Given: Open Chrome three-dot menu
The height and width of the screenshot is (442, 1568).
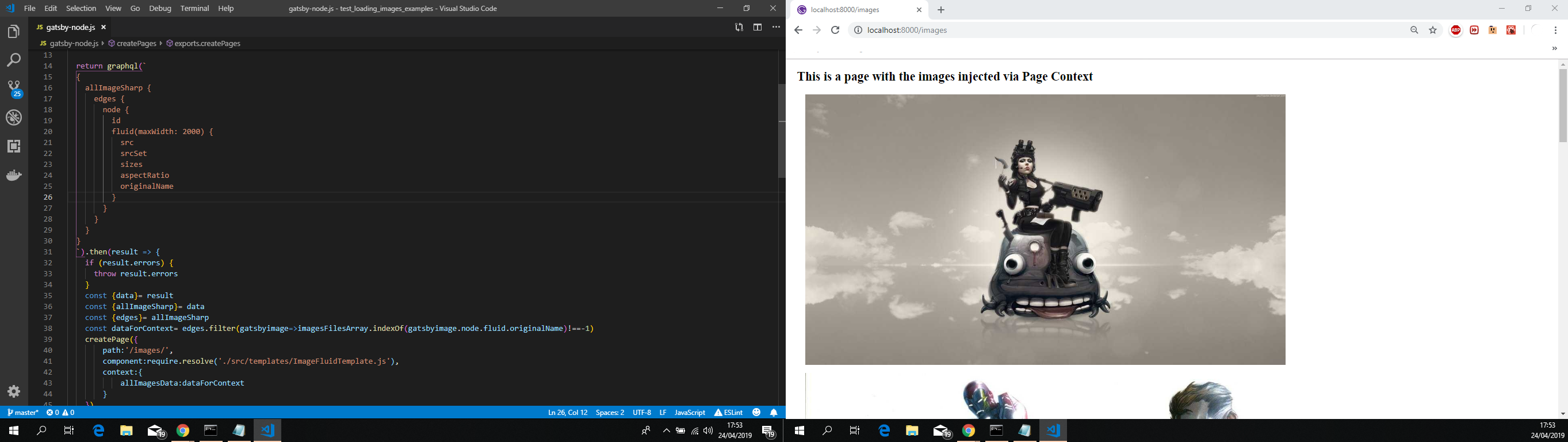Looking at the screenshot, I should point(1555,30).
